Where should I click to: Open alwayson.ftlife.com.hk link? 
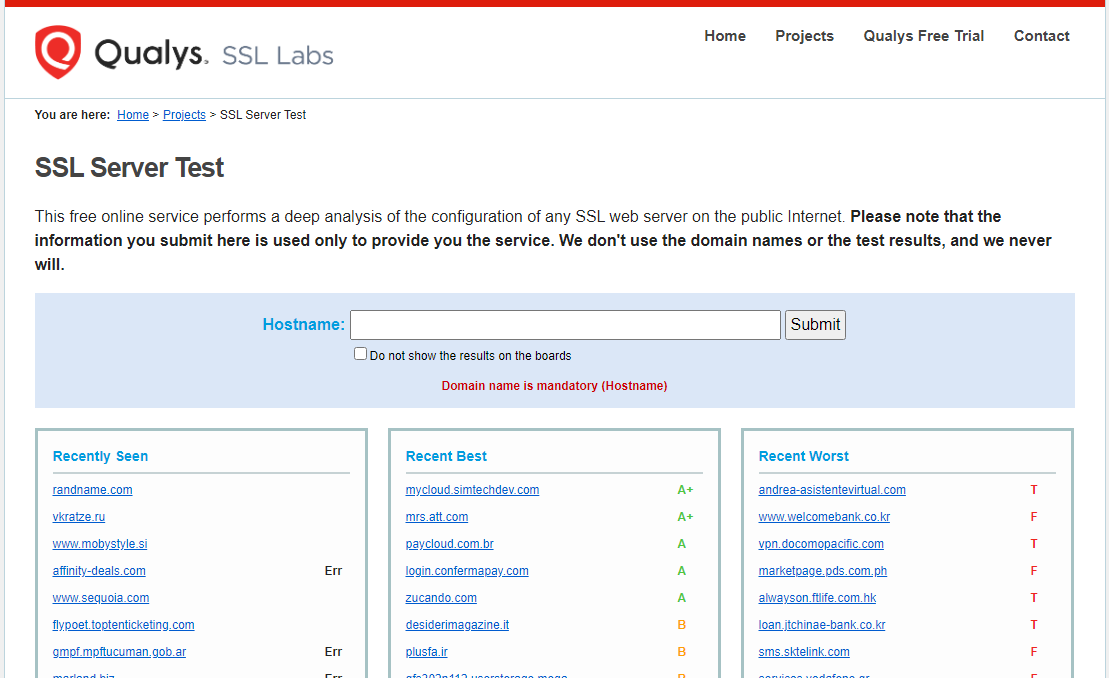(817, 597)
